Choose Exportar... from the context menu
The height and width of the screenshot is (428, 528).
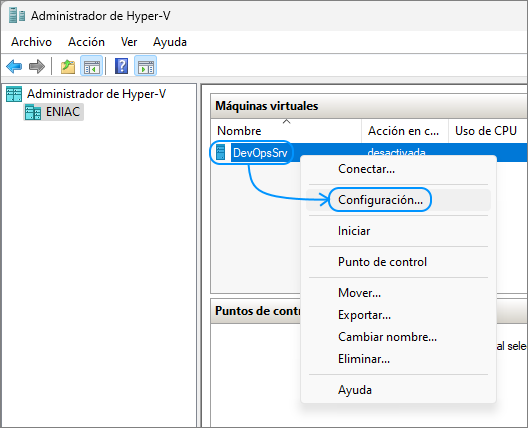pyautogui.click(x=398, y=315)
